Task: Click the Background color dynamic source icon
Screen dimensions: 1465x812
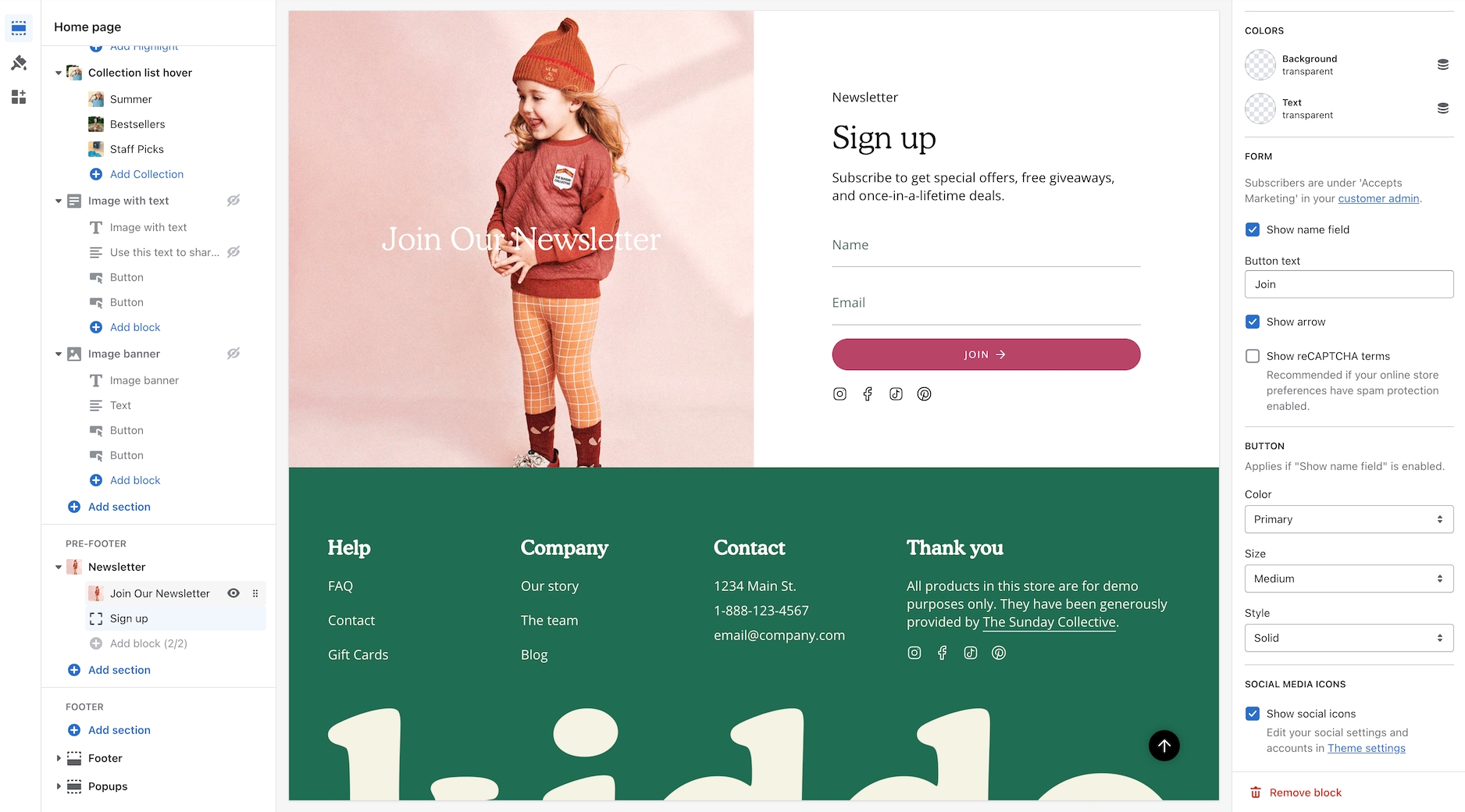Action: 1443,65
